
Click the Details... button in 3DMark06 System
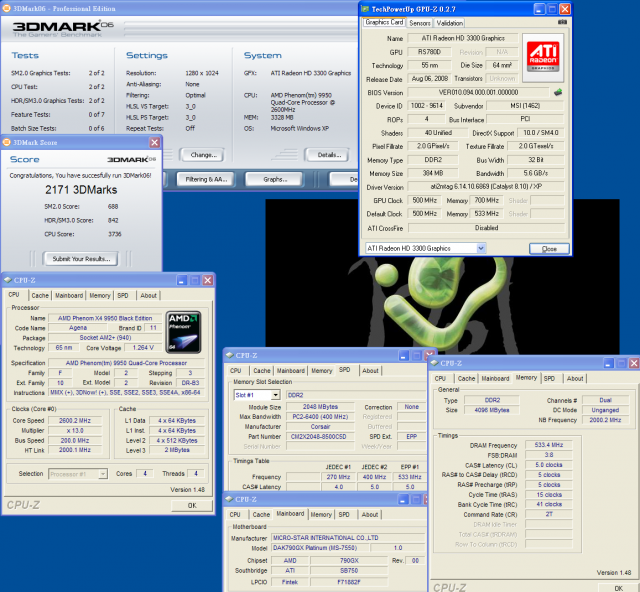[x=328, y=155]
